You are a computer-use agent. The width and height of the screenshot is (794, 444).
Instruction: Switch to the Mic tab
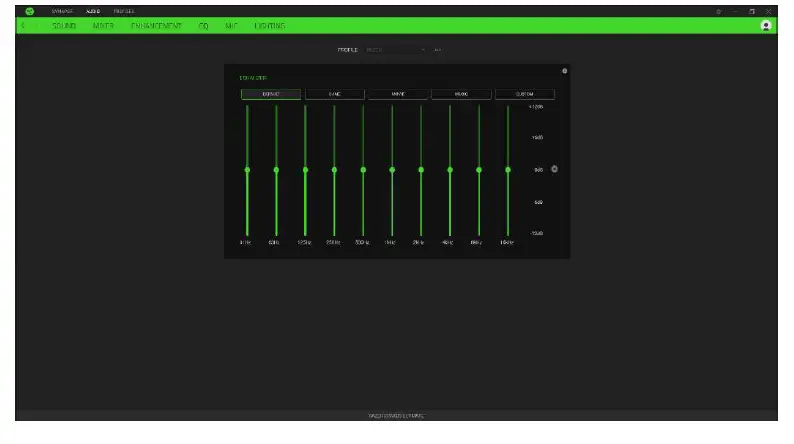[x=231, y=26]
